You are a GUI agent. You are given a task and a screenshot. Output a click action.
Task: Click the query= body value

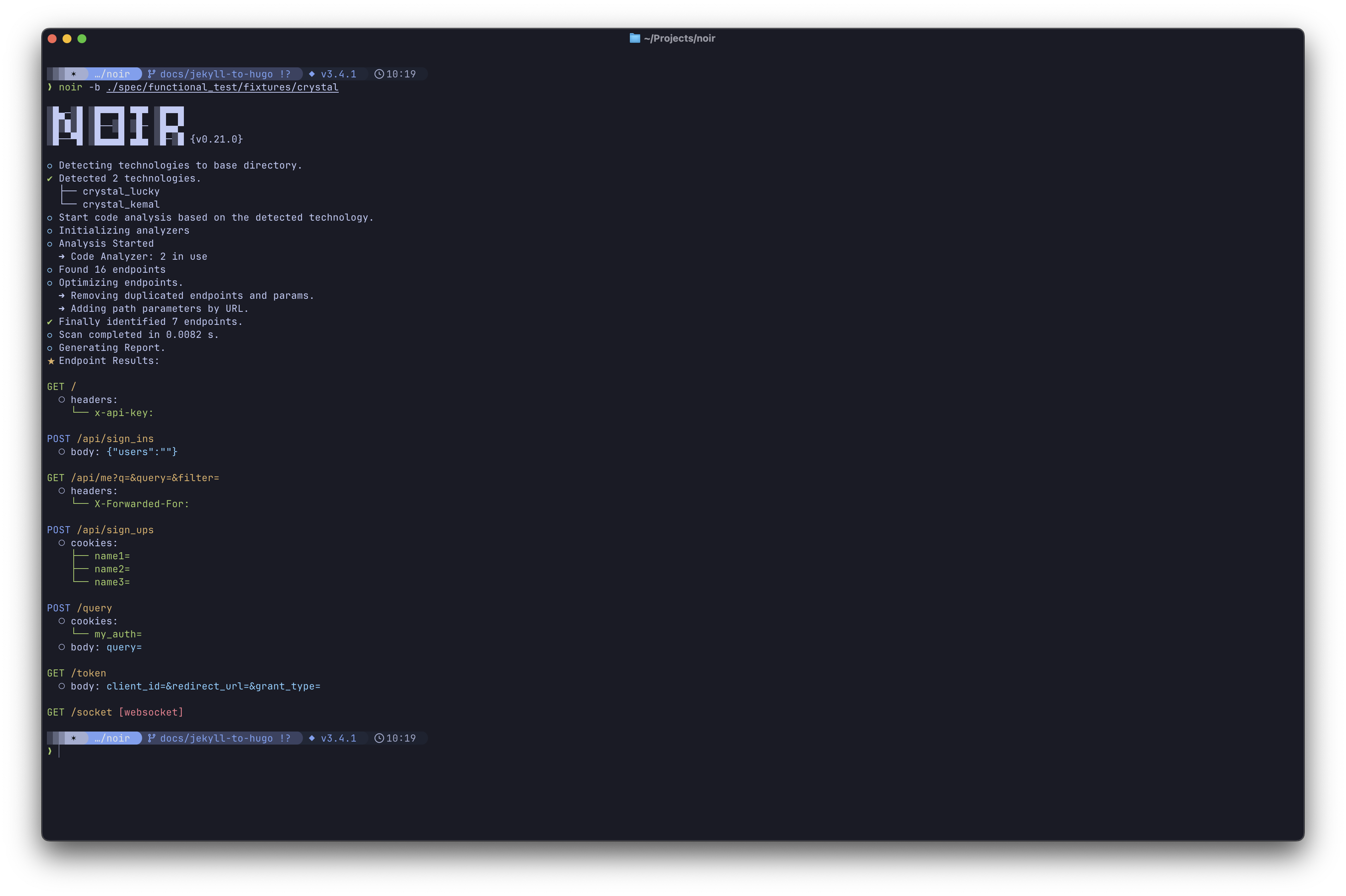pyautogui.click(x=124, y=647)
